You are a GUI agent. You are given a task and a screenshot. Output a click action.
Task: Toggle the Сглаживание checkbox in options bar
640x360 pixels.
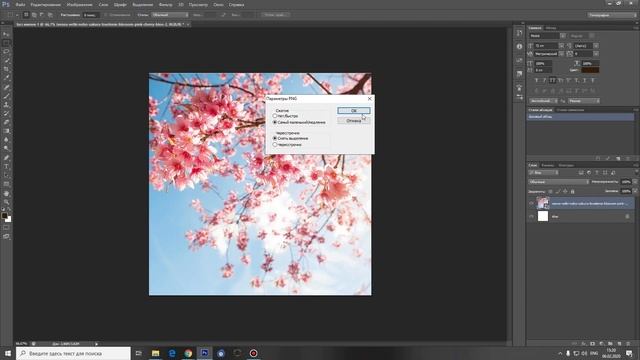(x=106, y=15)
